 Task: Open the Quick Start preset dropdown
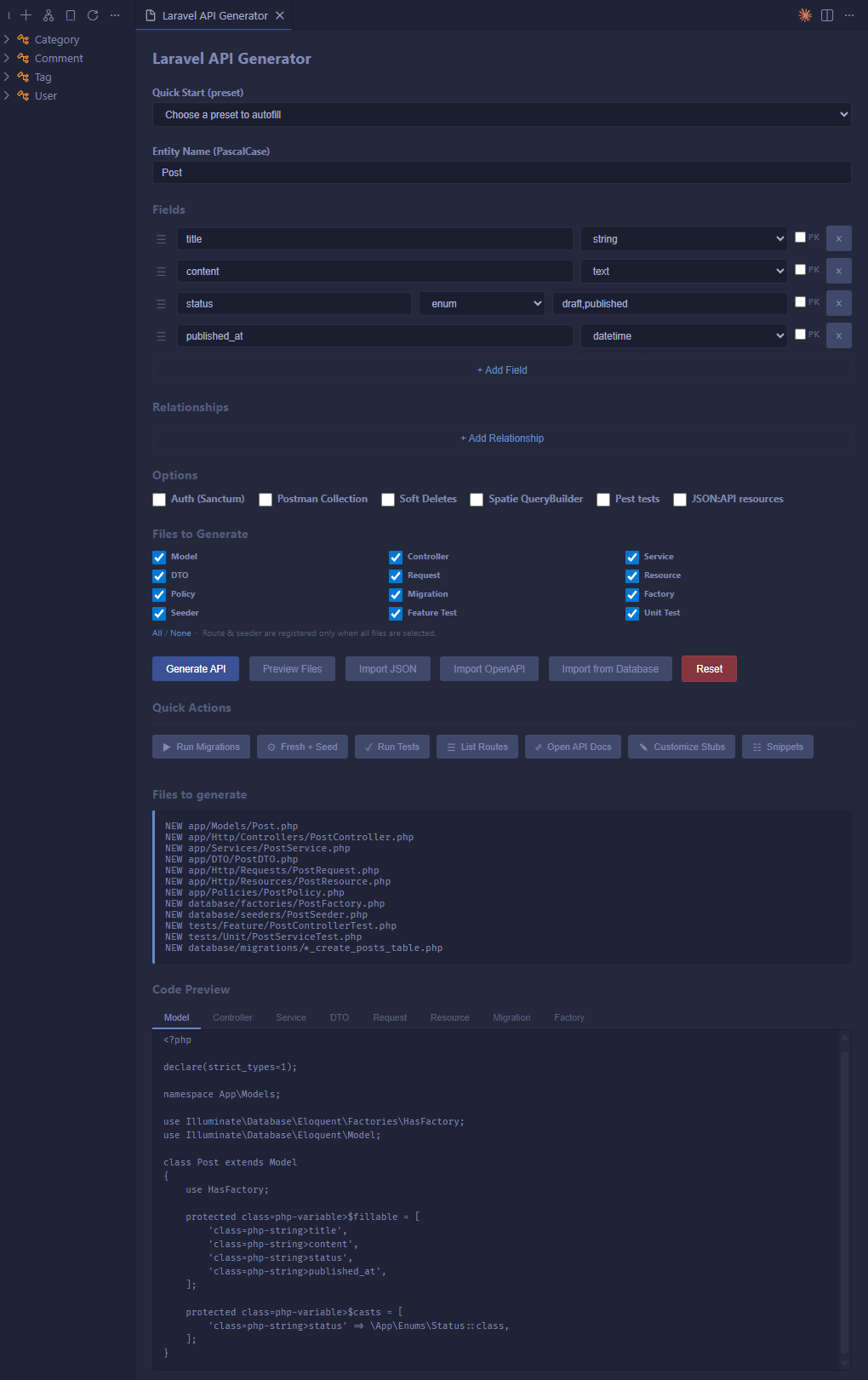[x=502, y=114]
